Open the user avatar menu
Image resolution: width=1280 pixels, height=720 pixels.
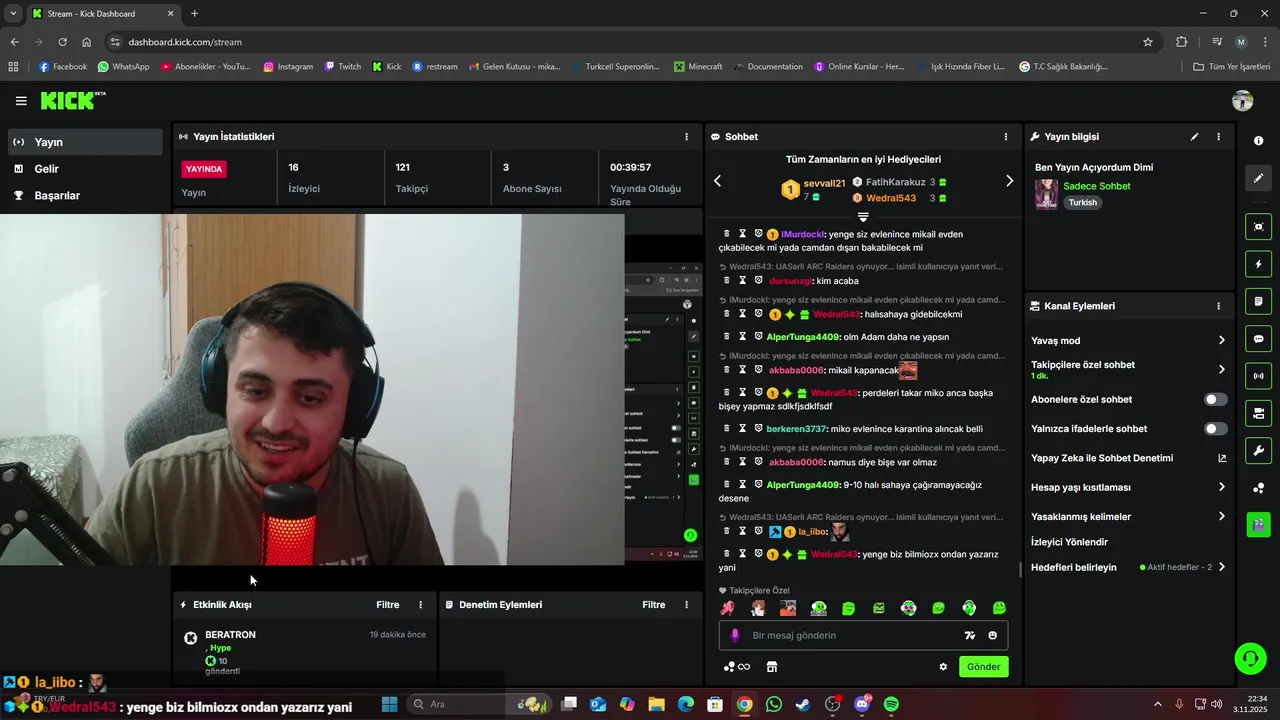[1243, 101]
